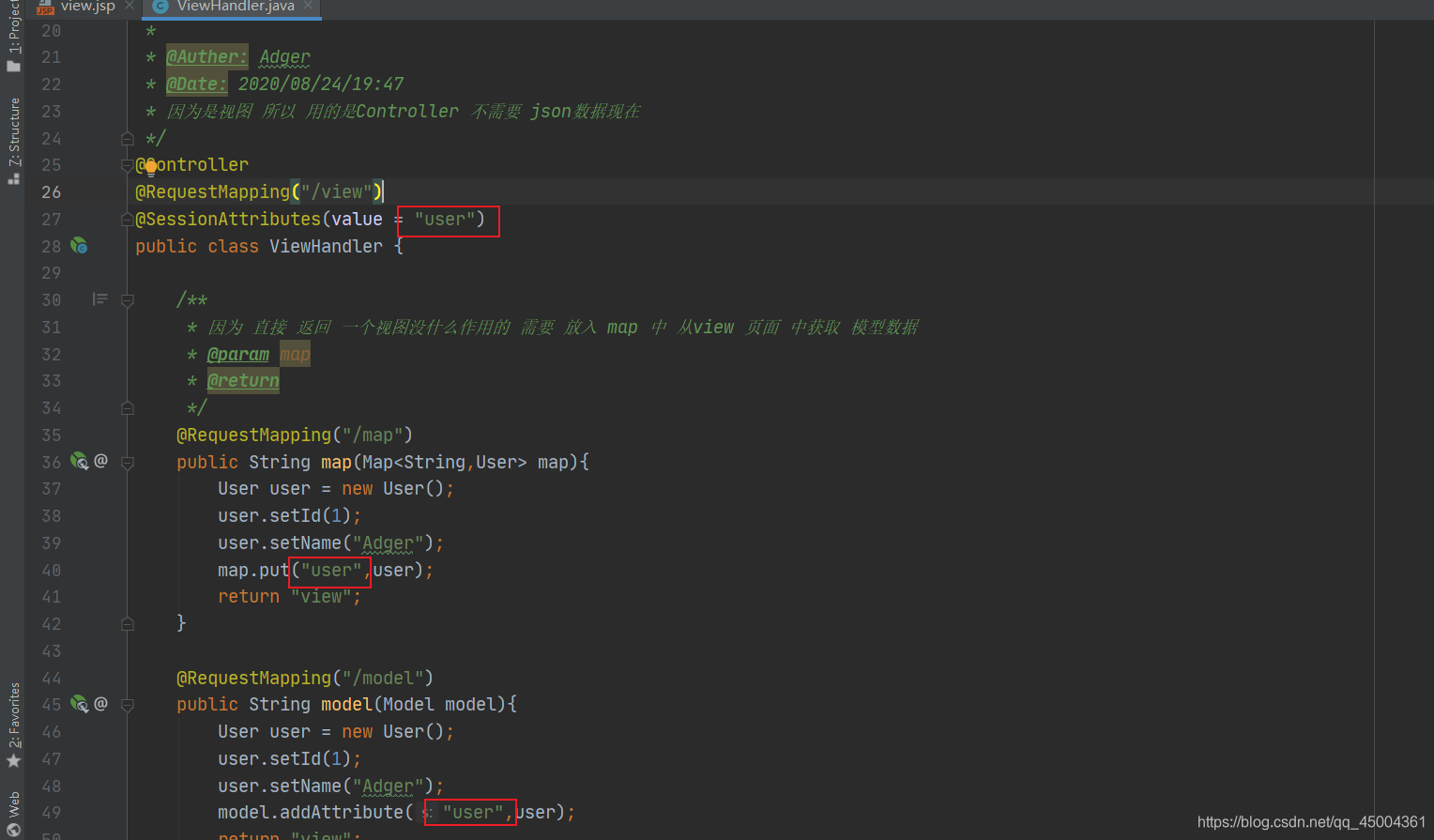
Task: Click the @Date: doc tag
Action: 196,84
